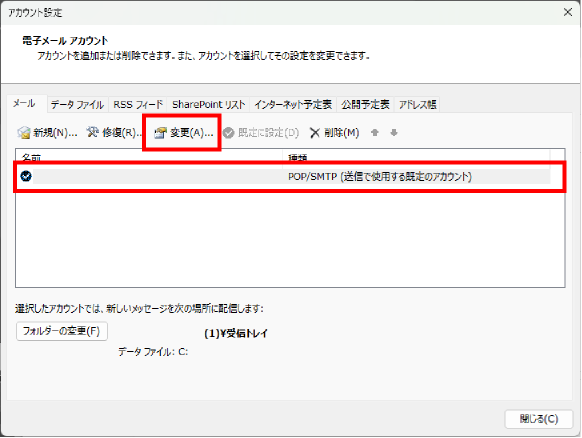Click the 既定に設定(D) checkmark icon
This screenshot has width=582, height=438.
click(229, 133)
